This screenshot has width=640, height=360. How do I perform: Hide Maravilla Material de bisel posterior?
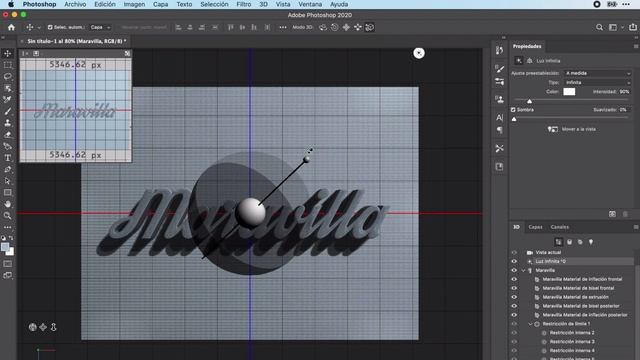tap(514, 306)
